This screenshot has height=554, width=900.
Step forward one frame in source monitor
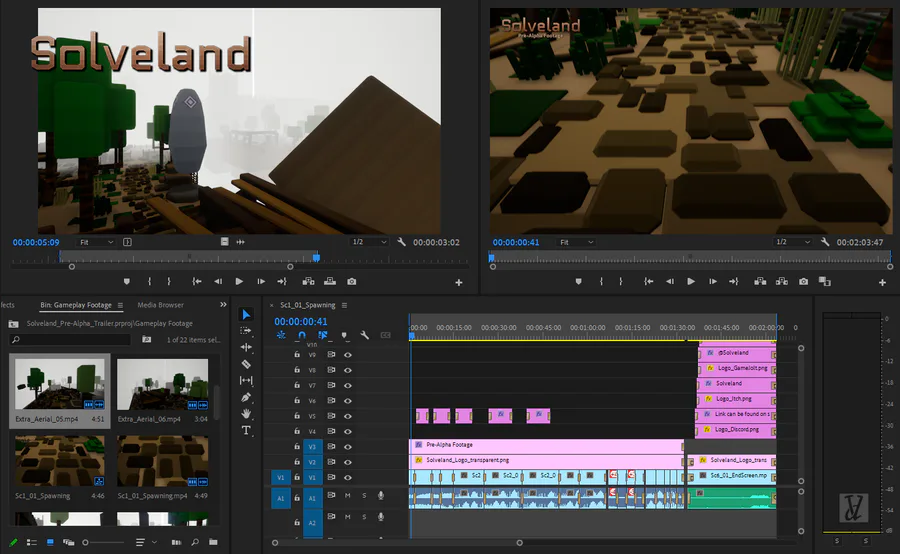point(261,281)
